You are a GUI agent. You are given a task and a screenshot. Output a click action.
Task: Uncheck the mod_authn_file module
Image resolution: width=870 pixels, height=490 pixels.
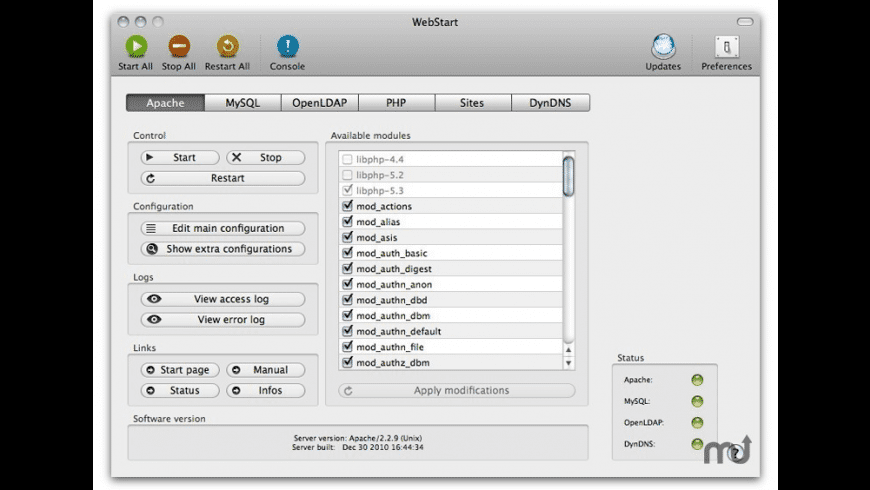[347, 346]
